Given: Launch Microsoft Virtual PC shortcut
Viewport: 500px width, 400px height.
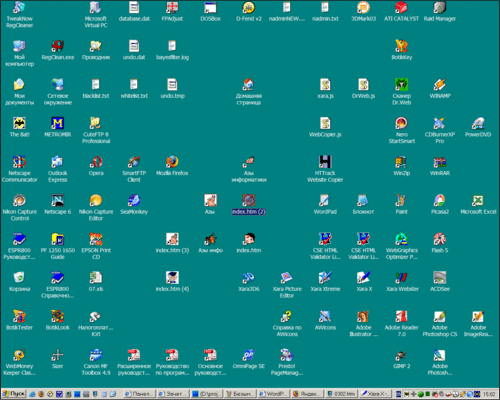Looking at the screenshot, I should [x=96, y=7].
